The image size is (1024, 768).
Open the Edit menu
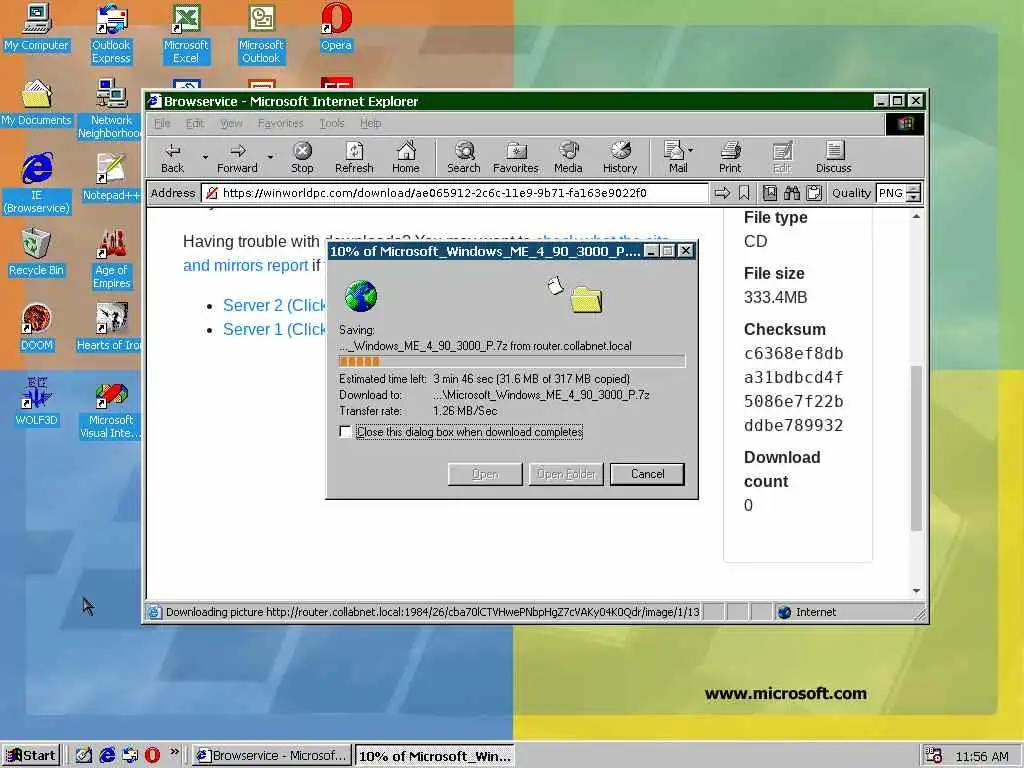(x=195, y=123)
